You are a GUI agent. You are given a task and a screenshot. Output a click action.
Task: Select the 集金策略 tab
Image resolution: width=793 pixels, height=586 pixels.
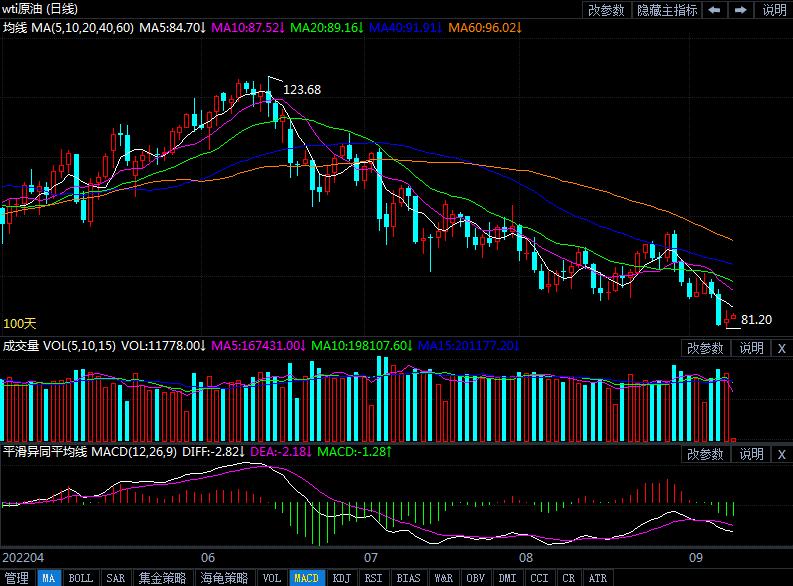point(162,578)
